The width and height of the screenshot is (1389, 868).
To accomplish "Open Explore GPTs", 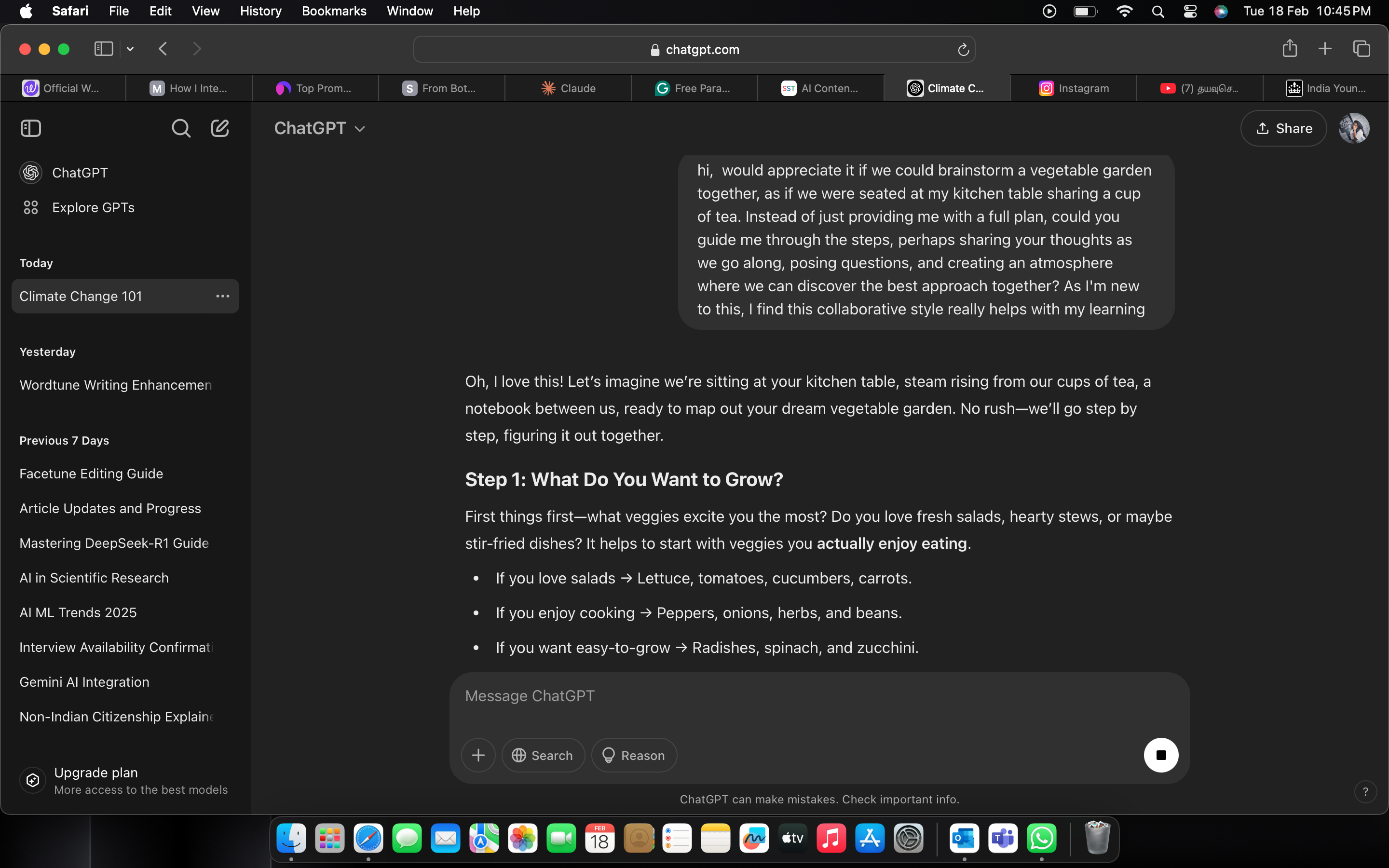I will [125, 207].
